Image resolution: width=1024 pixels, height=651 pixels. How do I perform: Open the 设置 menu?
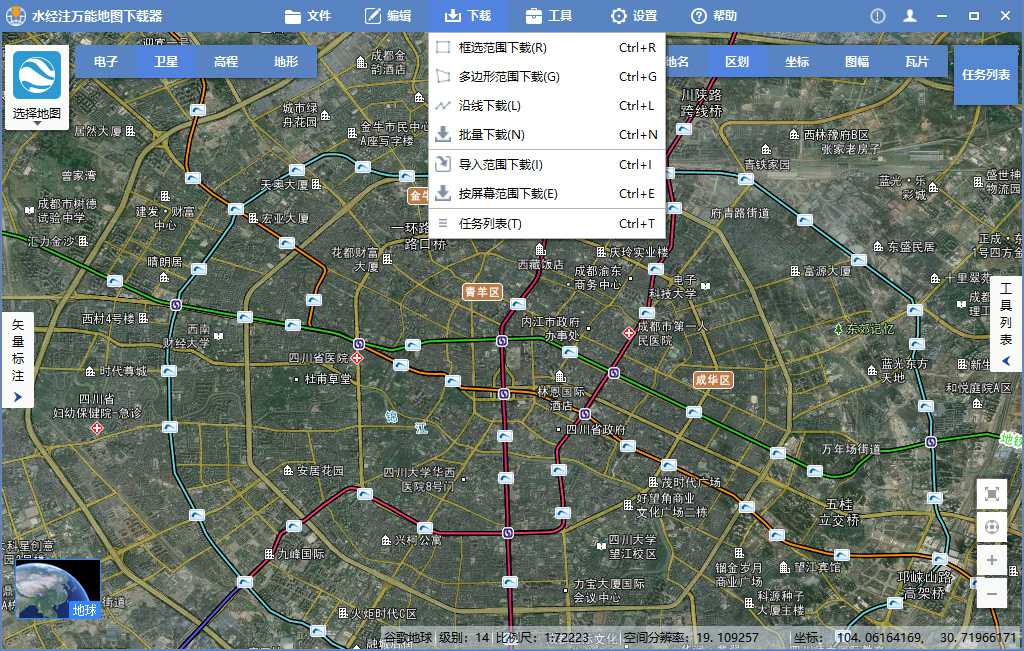[x=633, y=16]
